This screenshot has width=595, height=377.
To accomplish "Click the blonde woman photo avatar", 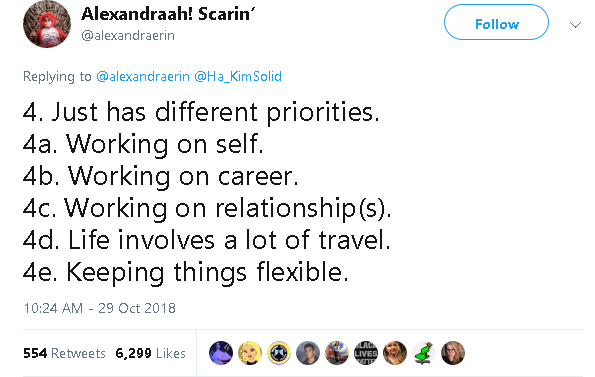I will point(395,353).
